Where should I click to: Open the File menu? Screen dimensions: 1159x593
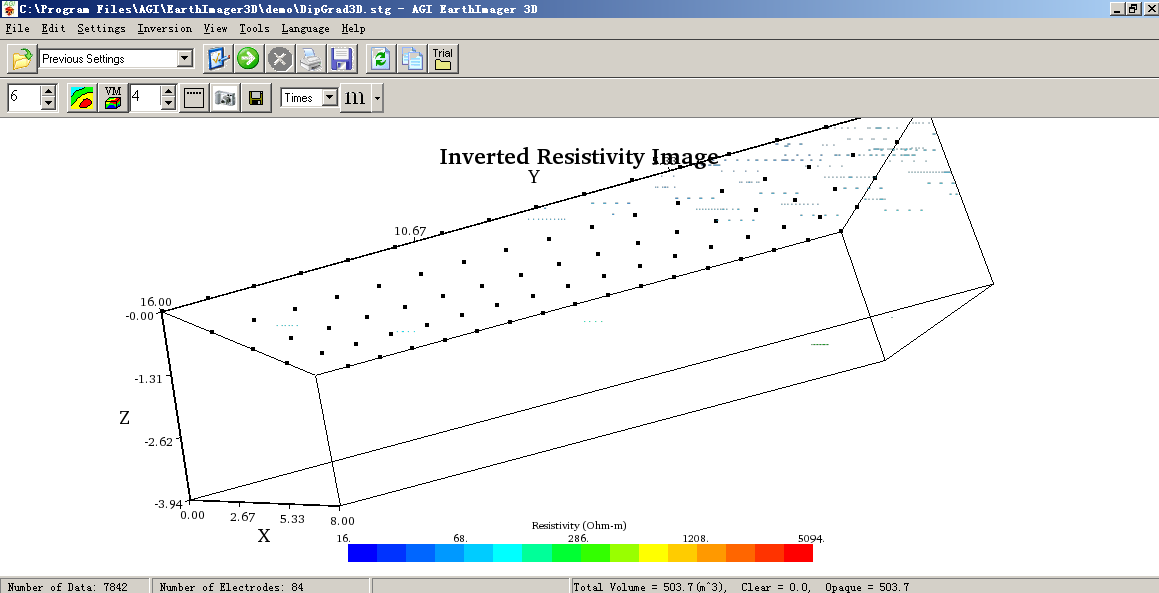pos(18,28)
